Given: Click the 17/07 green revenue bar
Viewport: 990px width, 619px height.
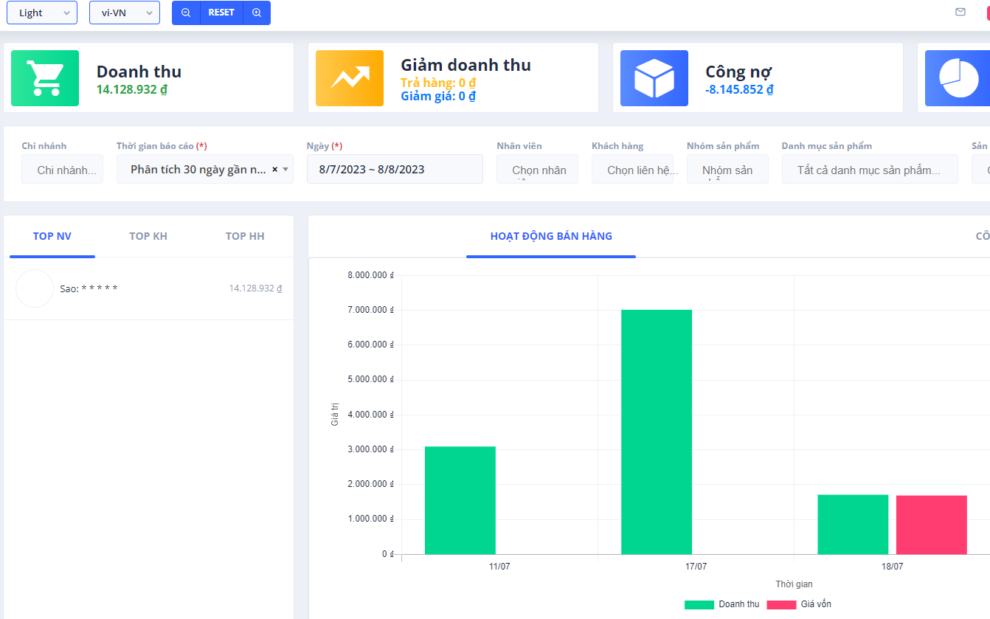Looking at the screenshot, I should coord(656,431).
